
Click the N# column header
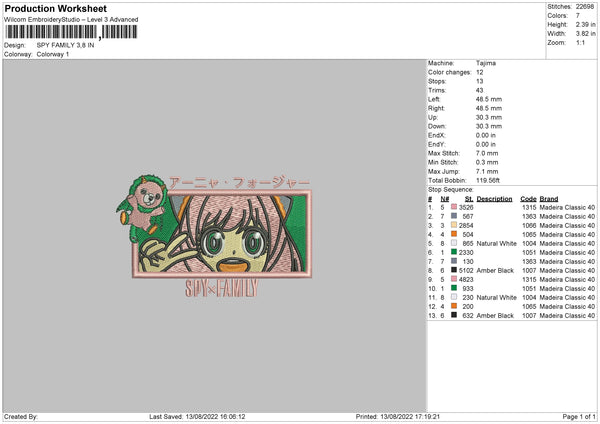(x=445, y=199)
